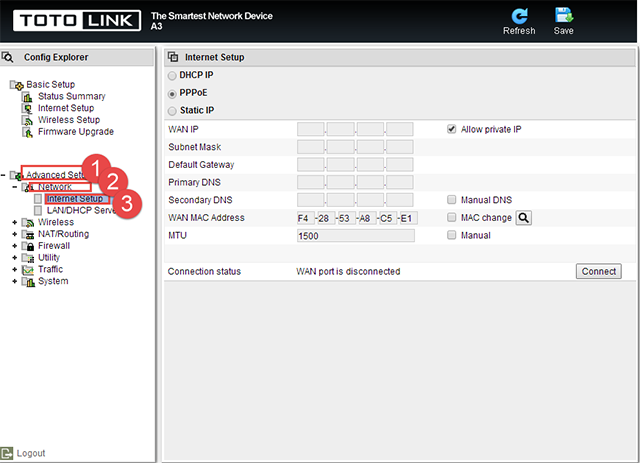
Task: Click the Logout link
Action: (x=31, y=453)
